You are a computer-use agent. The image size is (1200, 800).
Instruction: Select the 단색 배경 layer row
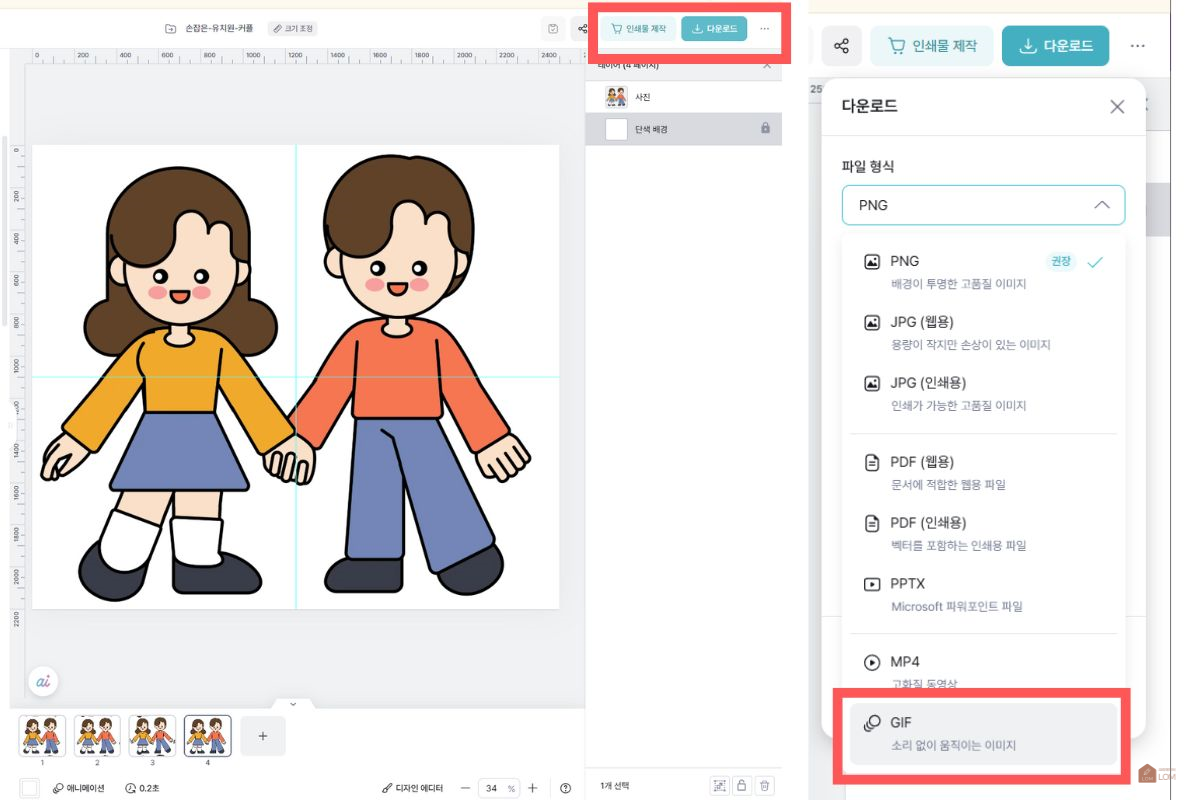click(x=683, y=129)
